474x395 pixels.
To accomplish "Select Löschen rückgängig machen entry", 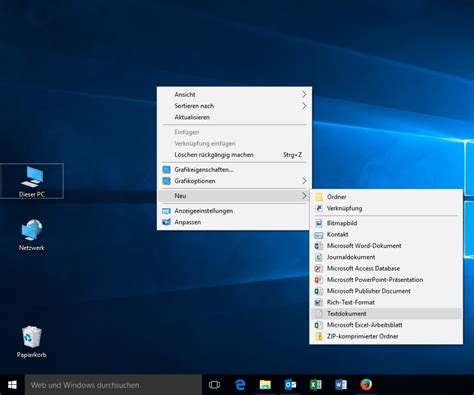I will click(x=234, y=155).
